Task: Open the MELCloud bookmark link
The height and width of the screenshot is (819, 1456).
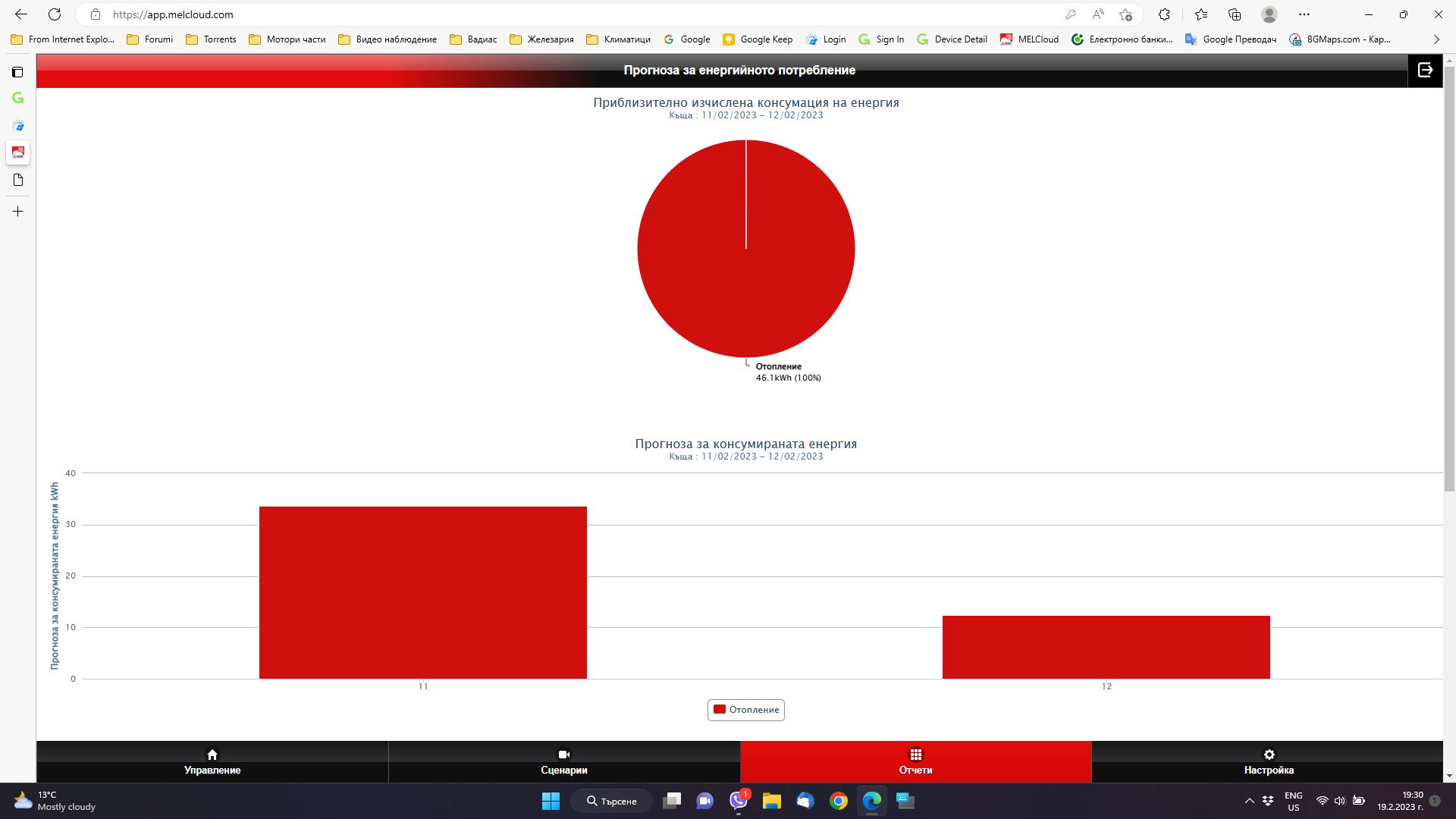Action: [x=1029, y=39]
